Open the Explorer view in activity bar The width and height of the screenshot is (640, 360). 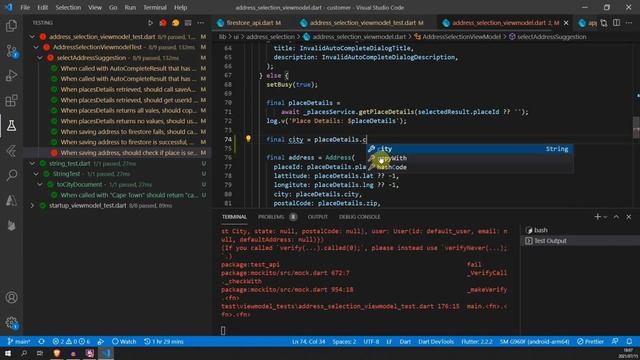(11, 26)
